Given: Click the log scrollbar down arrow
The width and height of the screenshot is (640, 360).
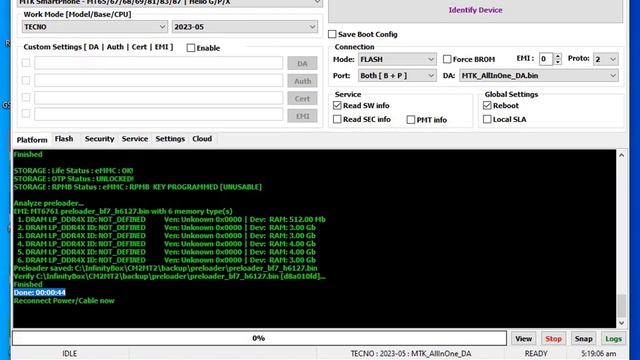Looking at the screenshot, I should click(621, 323).
